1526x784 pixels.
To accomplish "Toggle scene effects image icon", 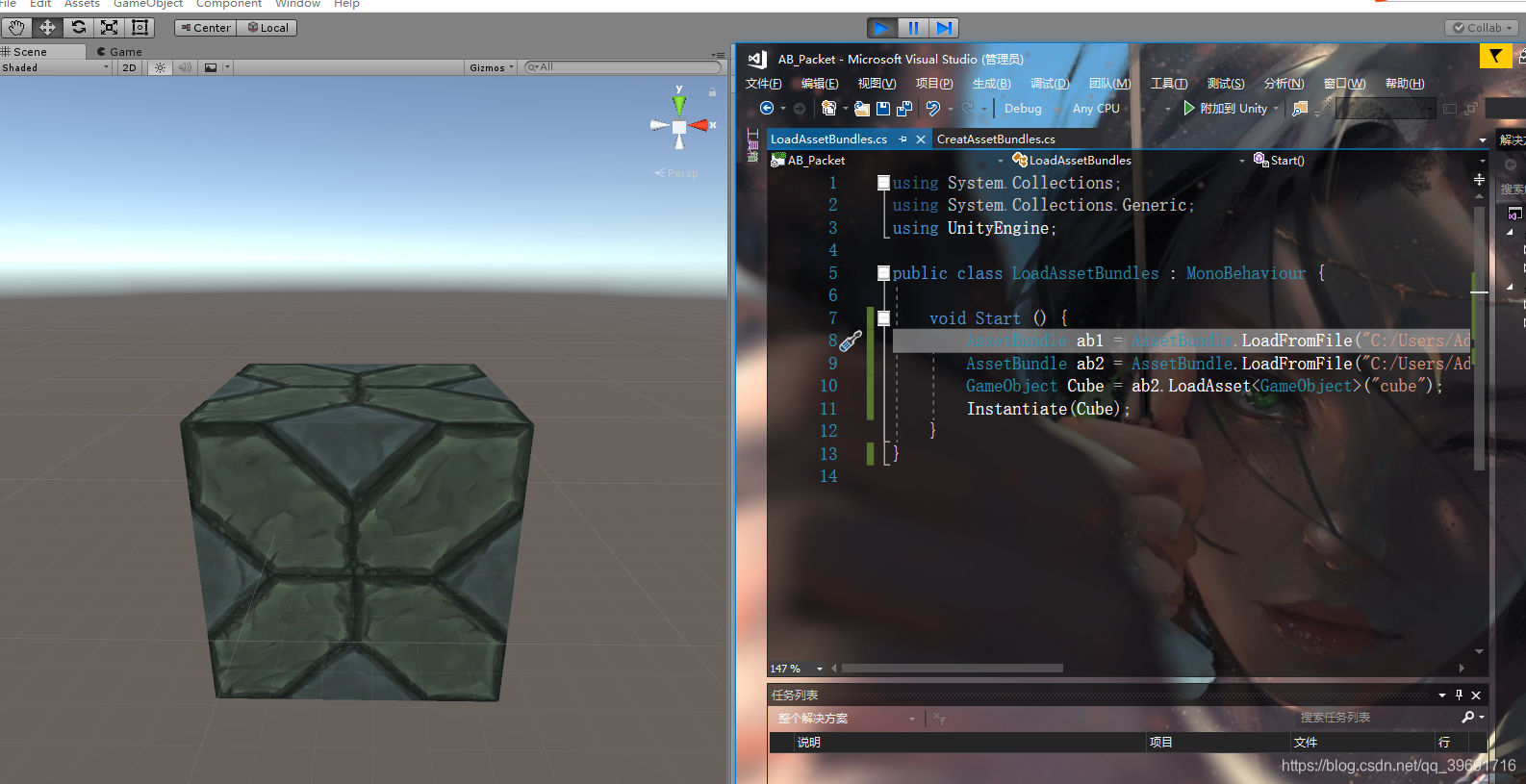I will click(211, 67).
